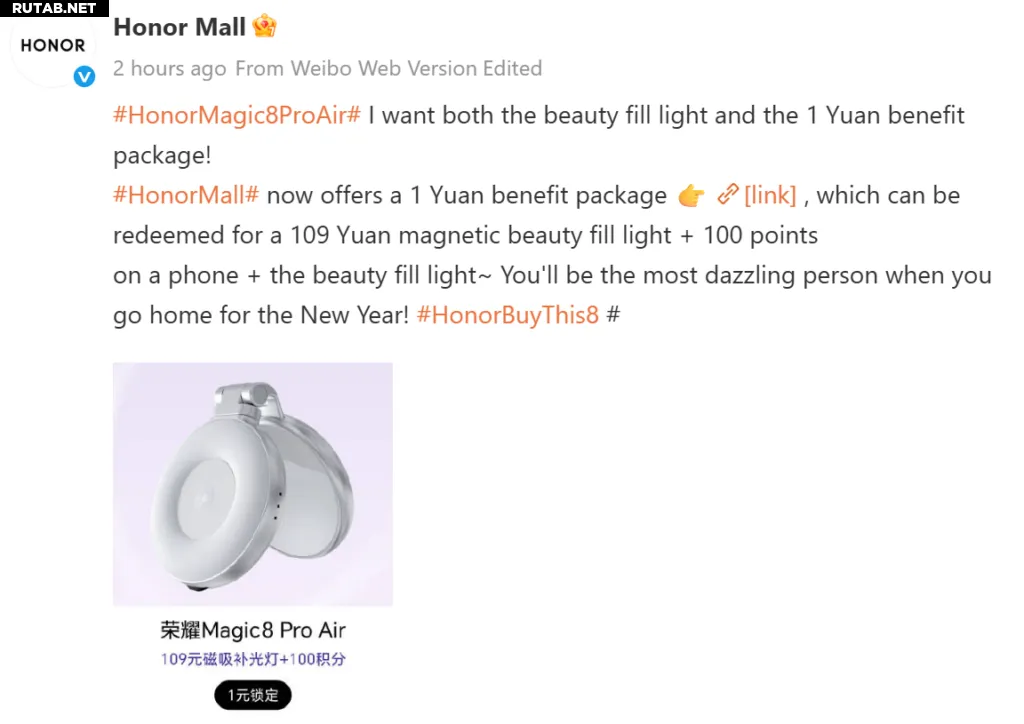Open the #HonorBuyThis8 hashtag
Screen dimensions: 1024x724
click(x=508, y=315)
